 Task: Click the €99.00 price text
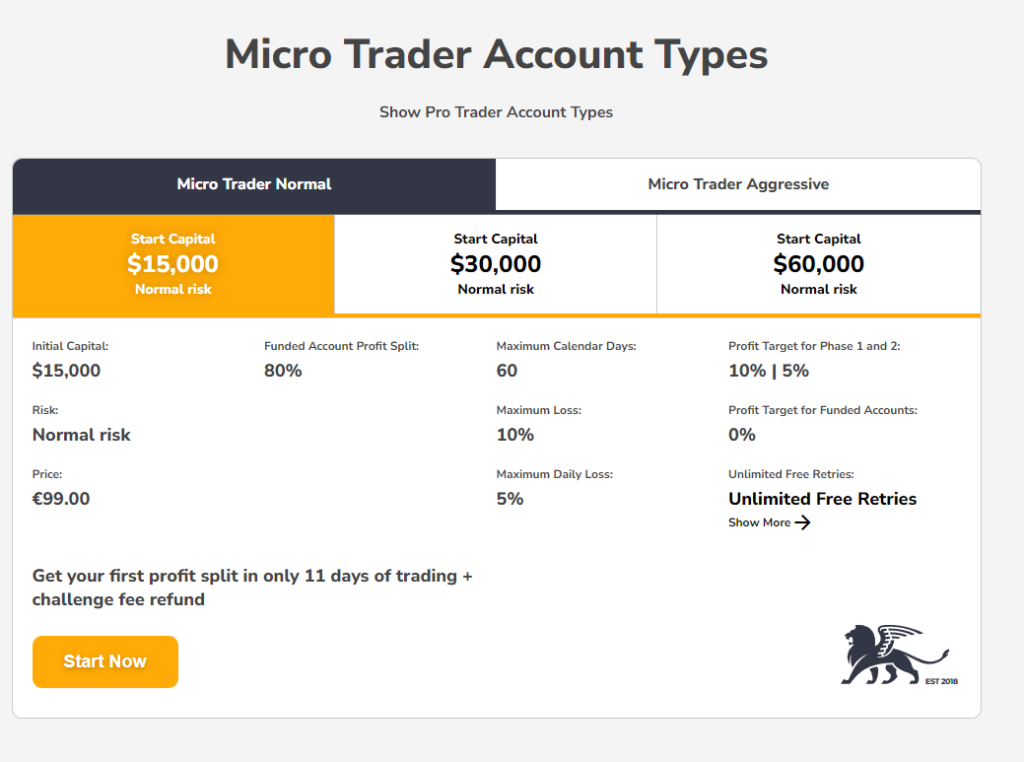(61, 498)
